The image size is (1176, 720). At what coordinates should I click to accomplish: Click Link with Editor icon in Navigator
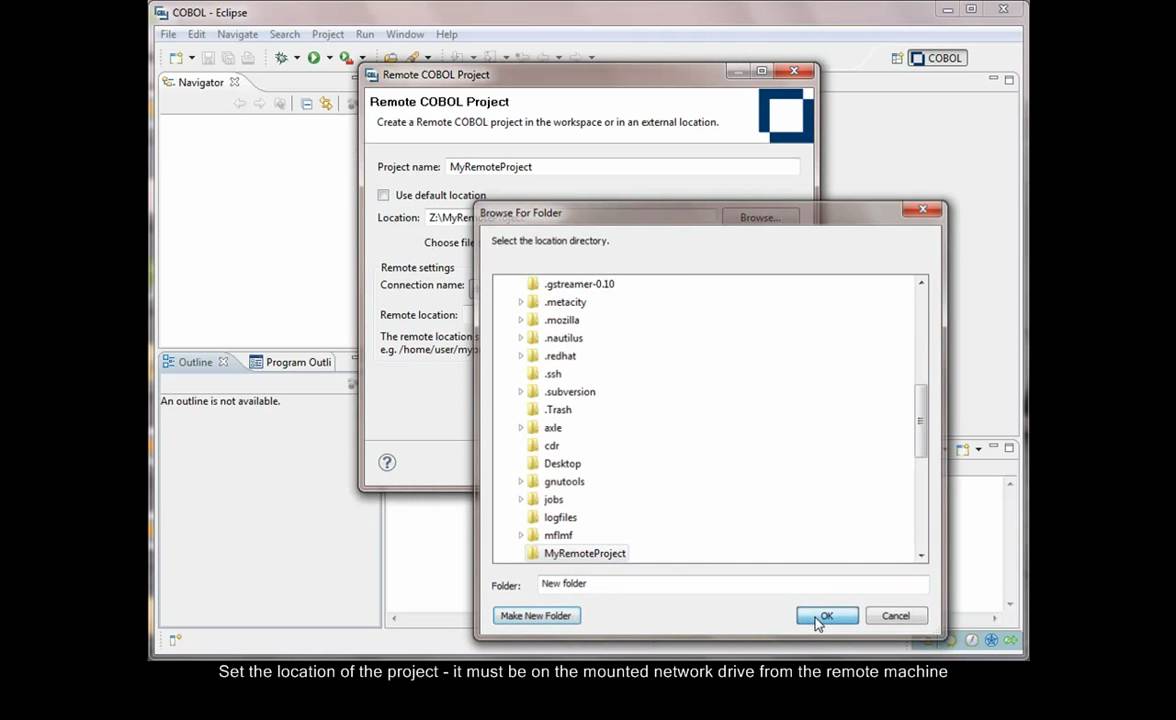(326, 104)
